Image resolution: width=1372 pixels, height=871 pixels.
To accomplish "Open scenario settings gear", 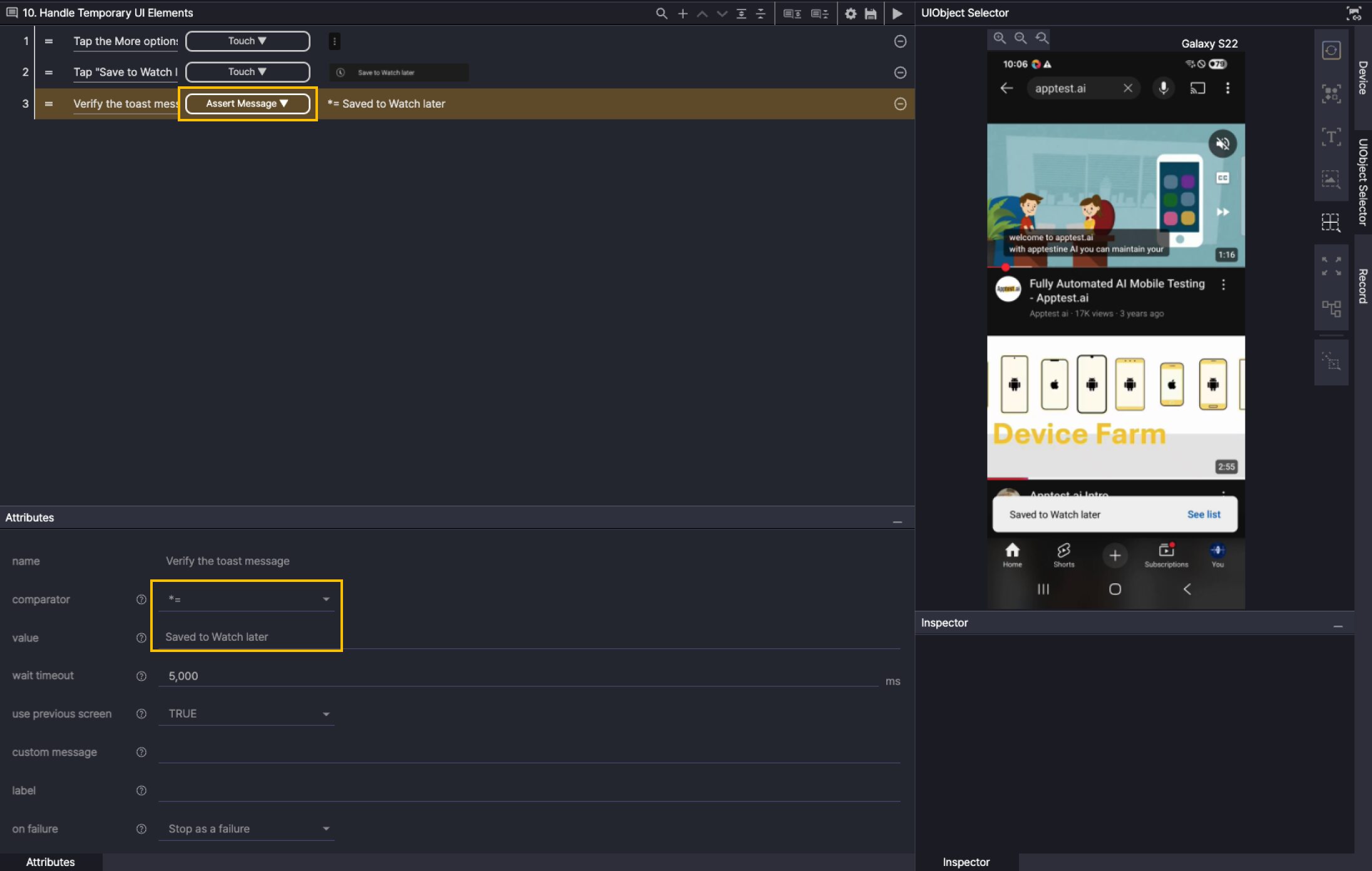I will (850, 13).
